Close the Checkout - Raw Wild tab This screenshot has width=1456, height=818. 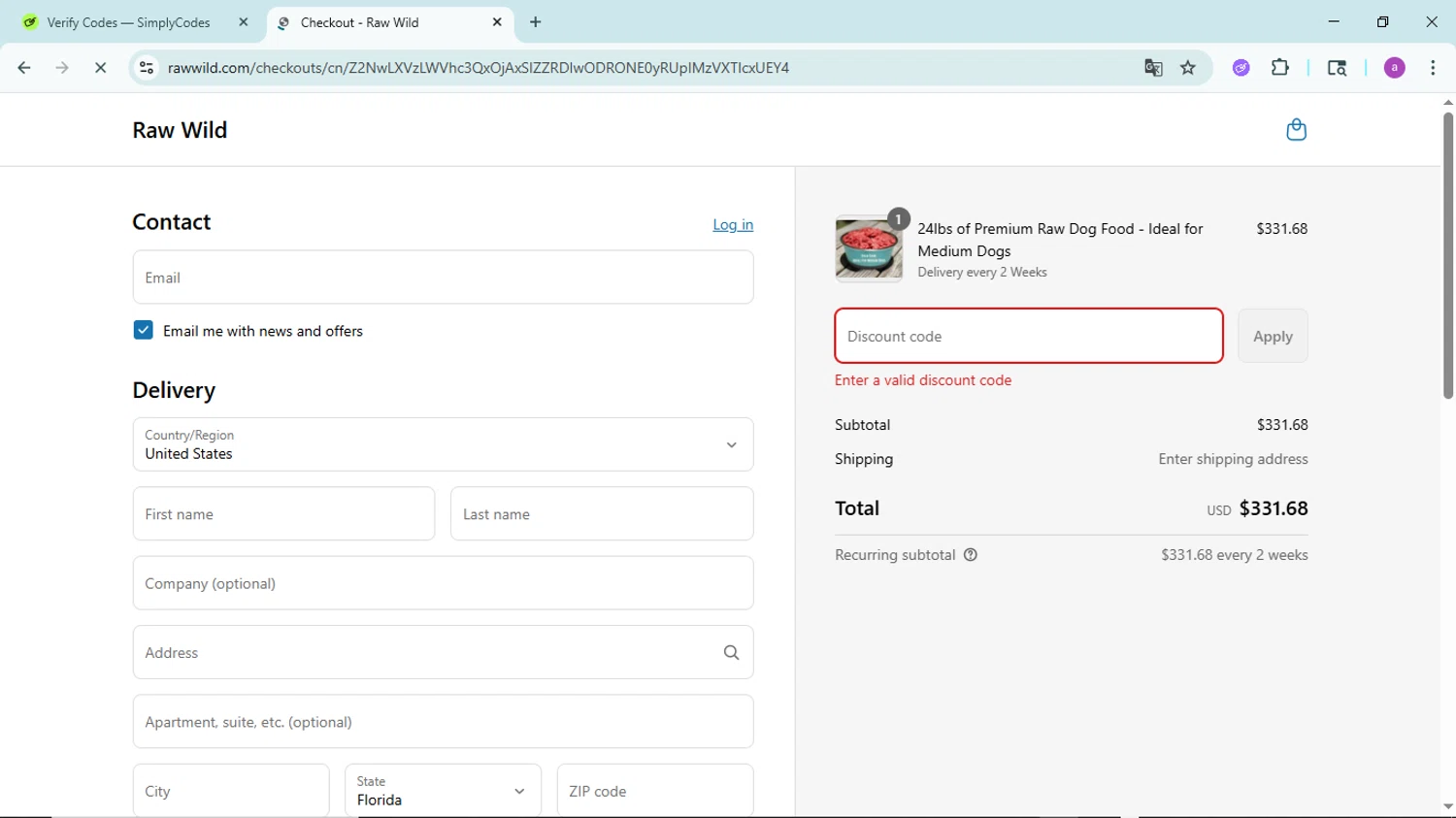497,22
